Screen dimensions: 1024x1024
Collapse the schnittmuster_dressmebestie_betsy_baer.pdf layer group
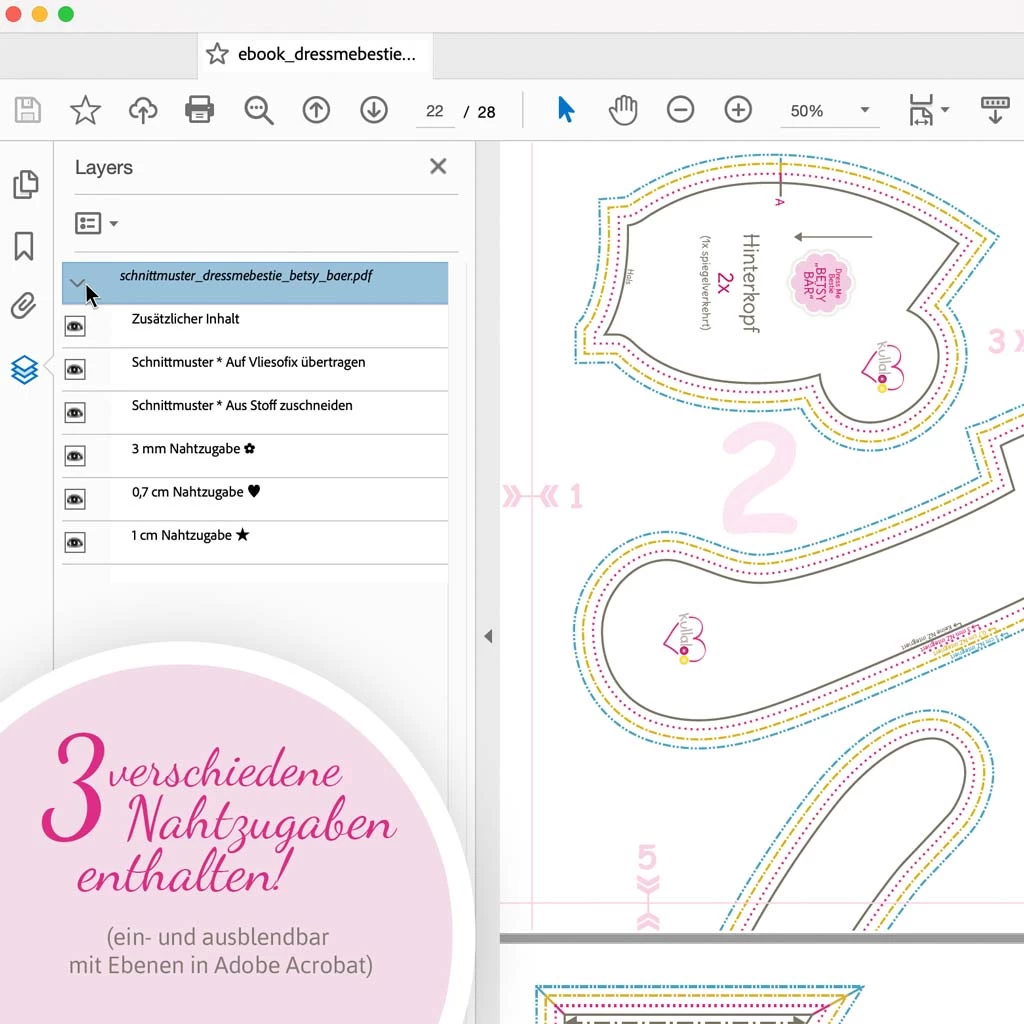(78, 283)
